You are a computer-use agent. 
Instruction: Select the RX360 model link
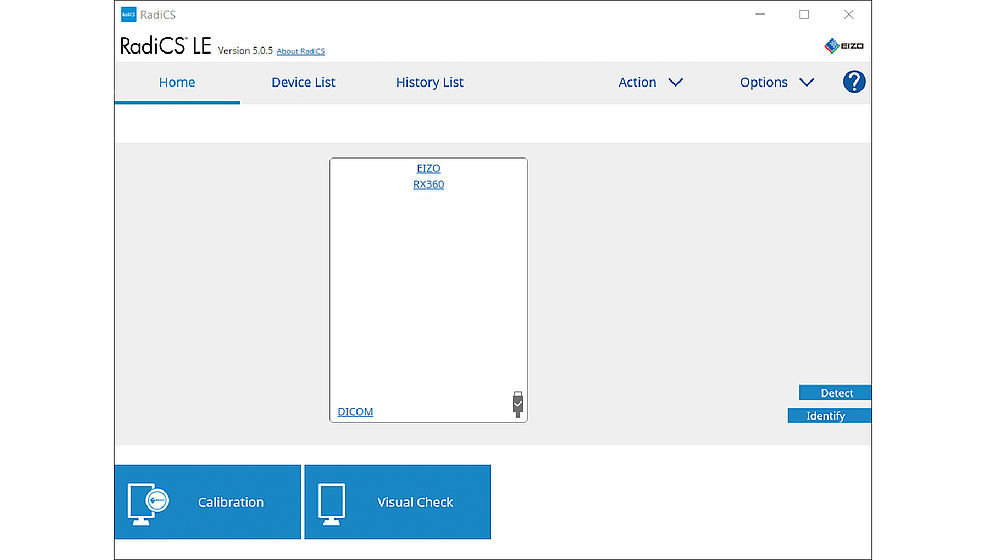pos(428,184)
